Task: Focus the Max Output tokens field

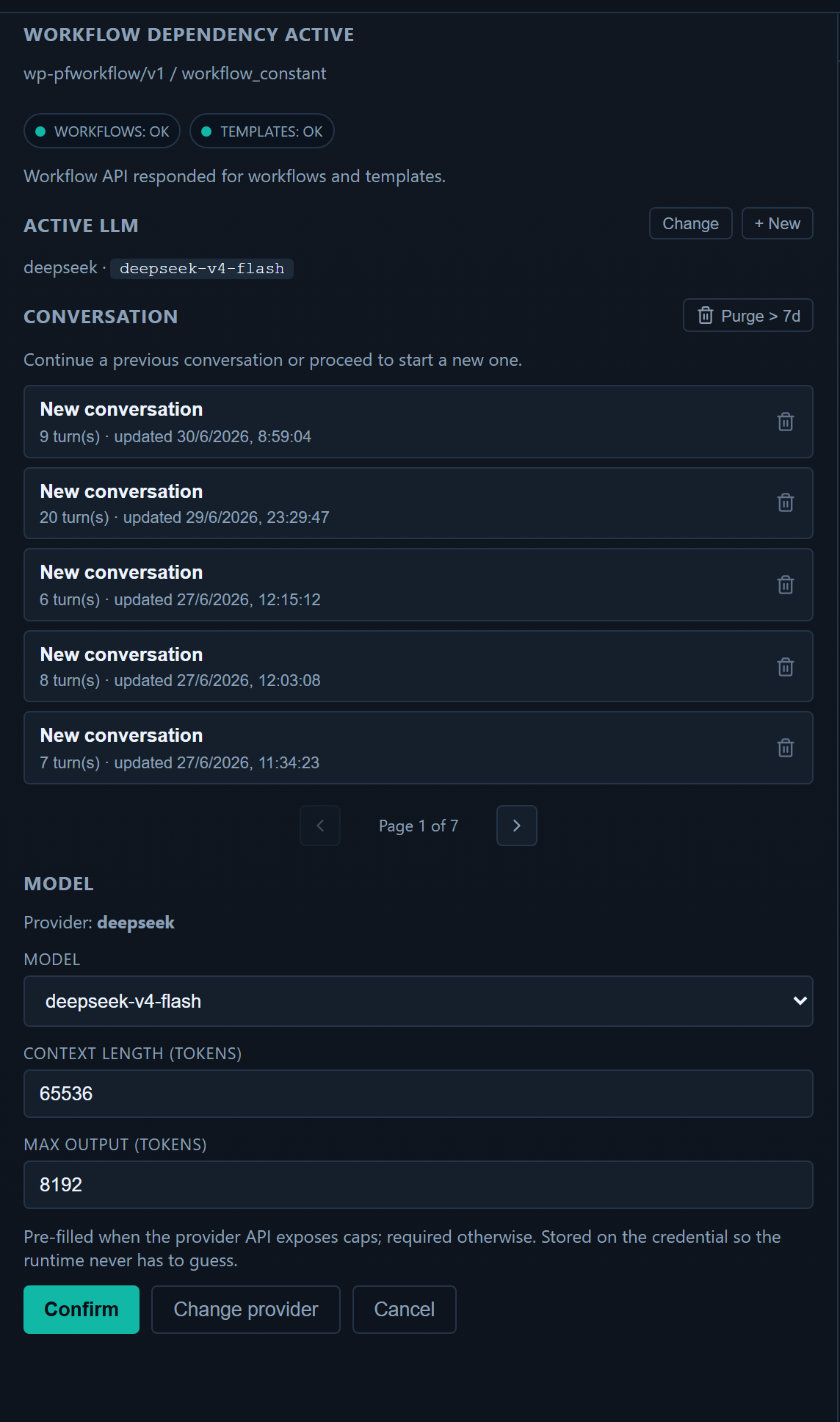Action: click(419, 1185)
